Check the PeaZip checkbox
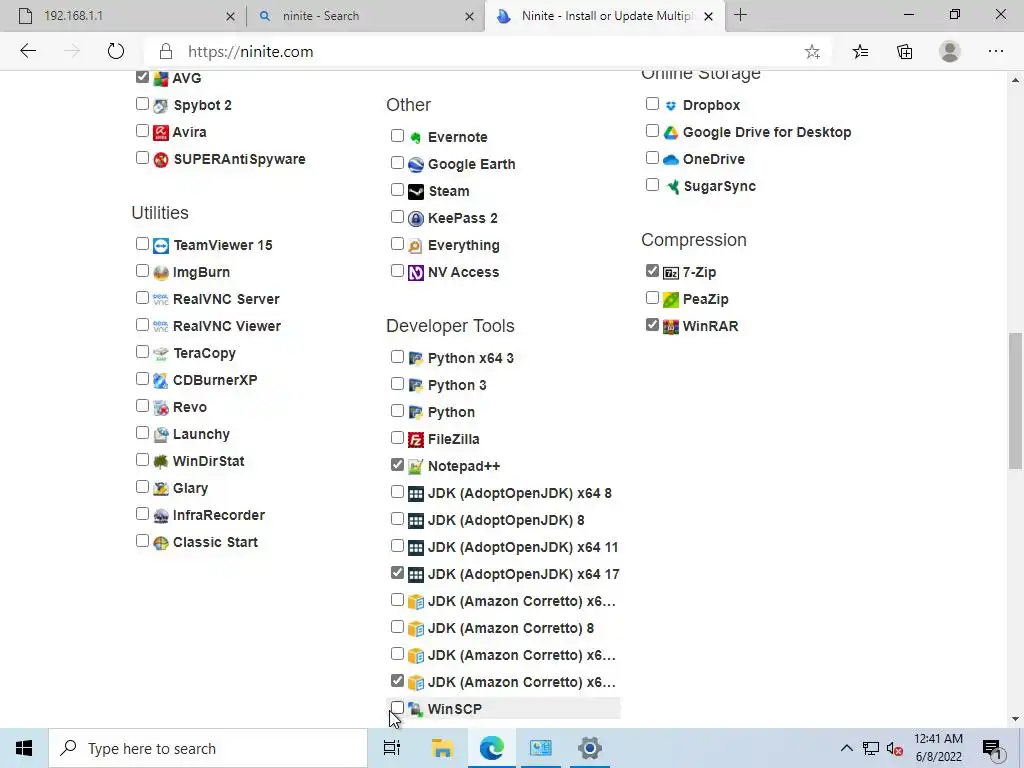1024x768 pixels. [x=652, y=298]
